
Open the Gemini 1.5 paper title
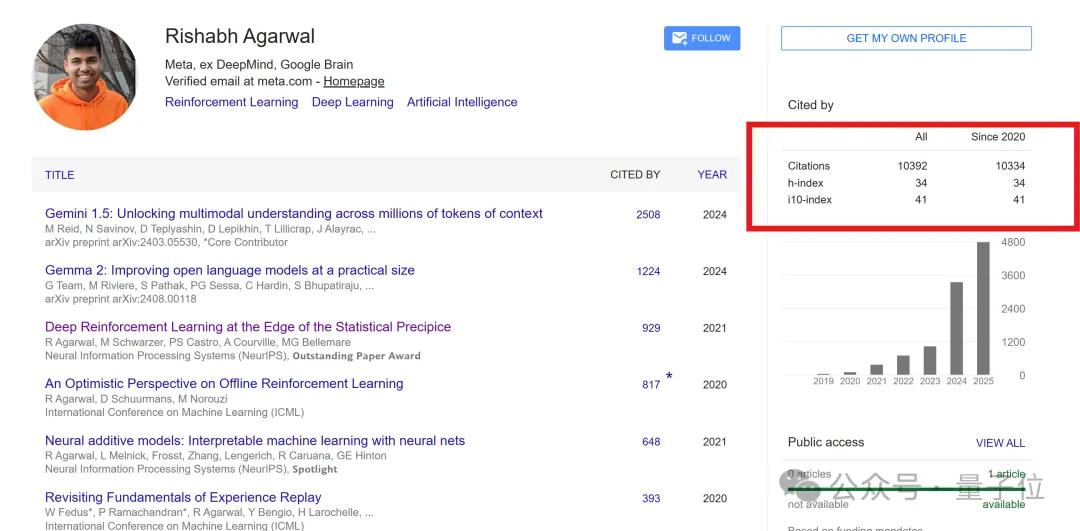294,213
